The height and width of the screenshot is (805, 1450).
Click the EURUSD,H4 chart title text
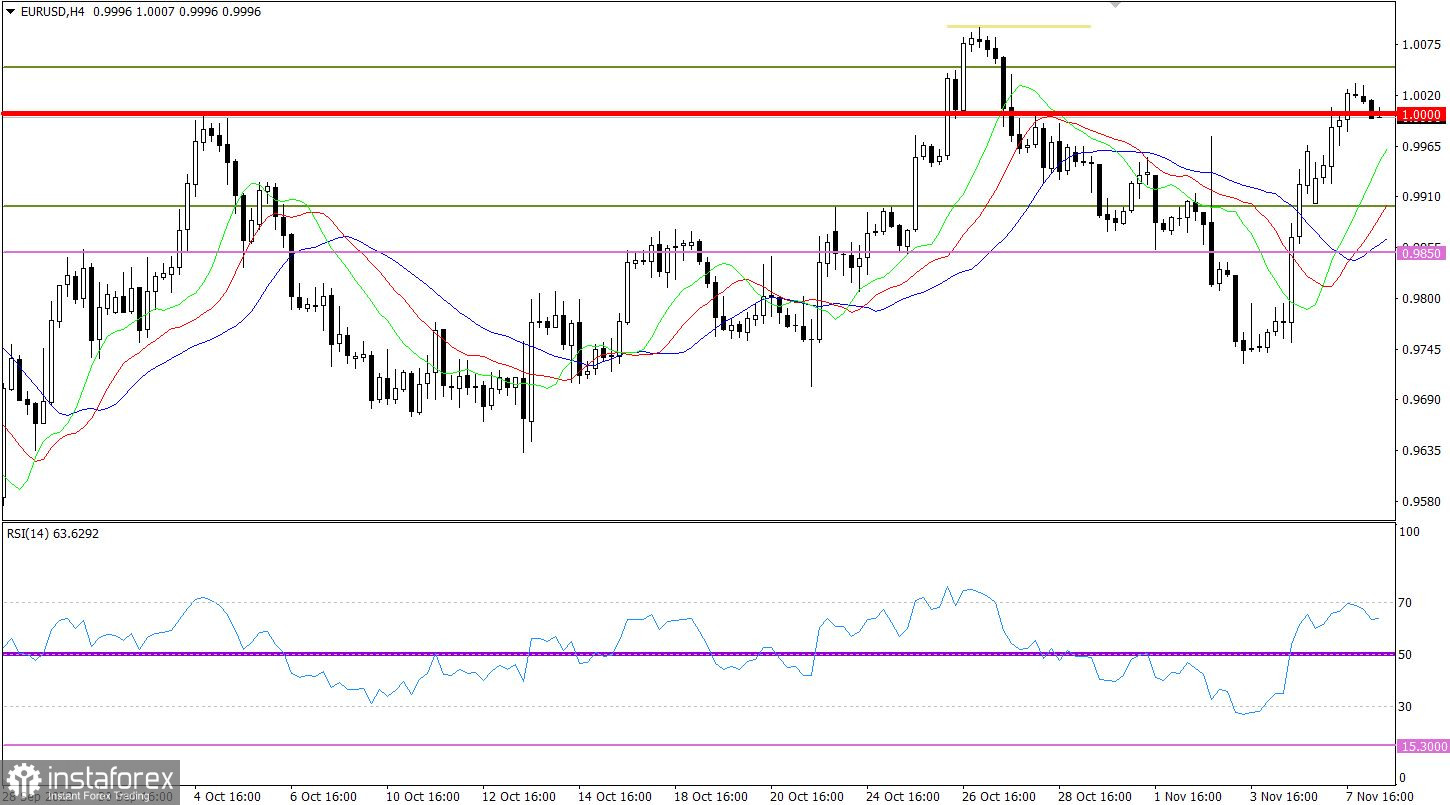[x=51, y=13]
